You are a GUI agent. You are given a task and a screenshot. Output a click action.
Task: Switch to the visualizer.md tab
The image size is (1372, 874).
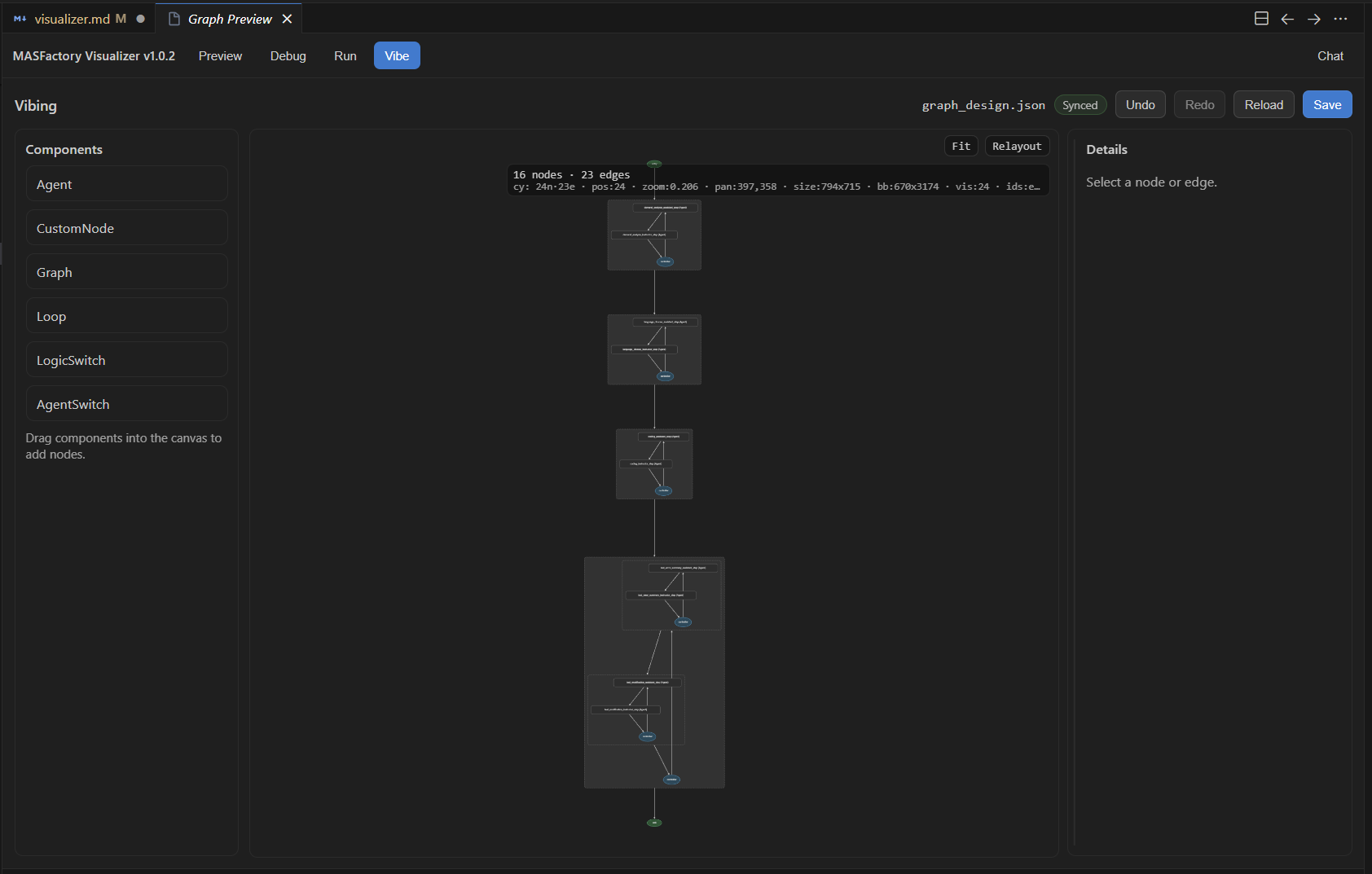tap(72, 19)
